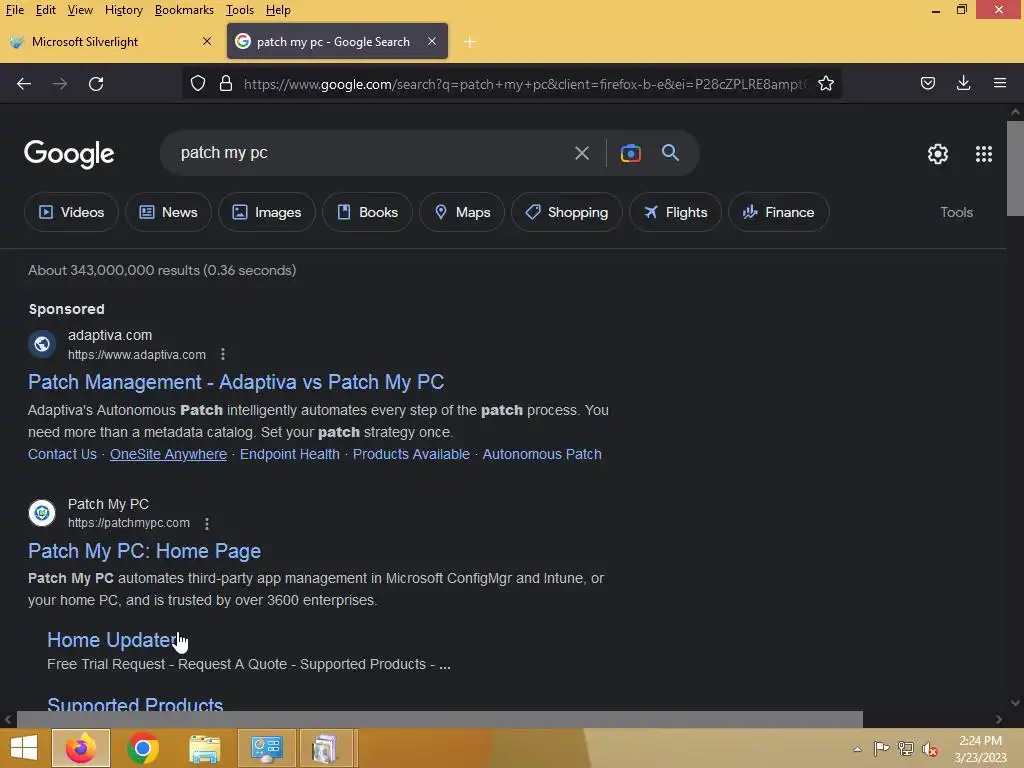
Task: Open the View menu
Action: pos(80,10)
